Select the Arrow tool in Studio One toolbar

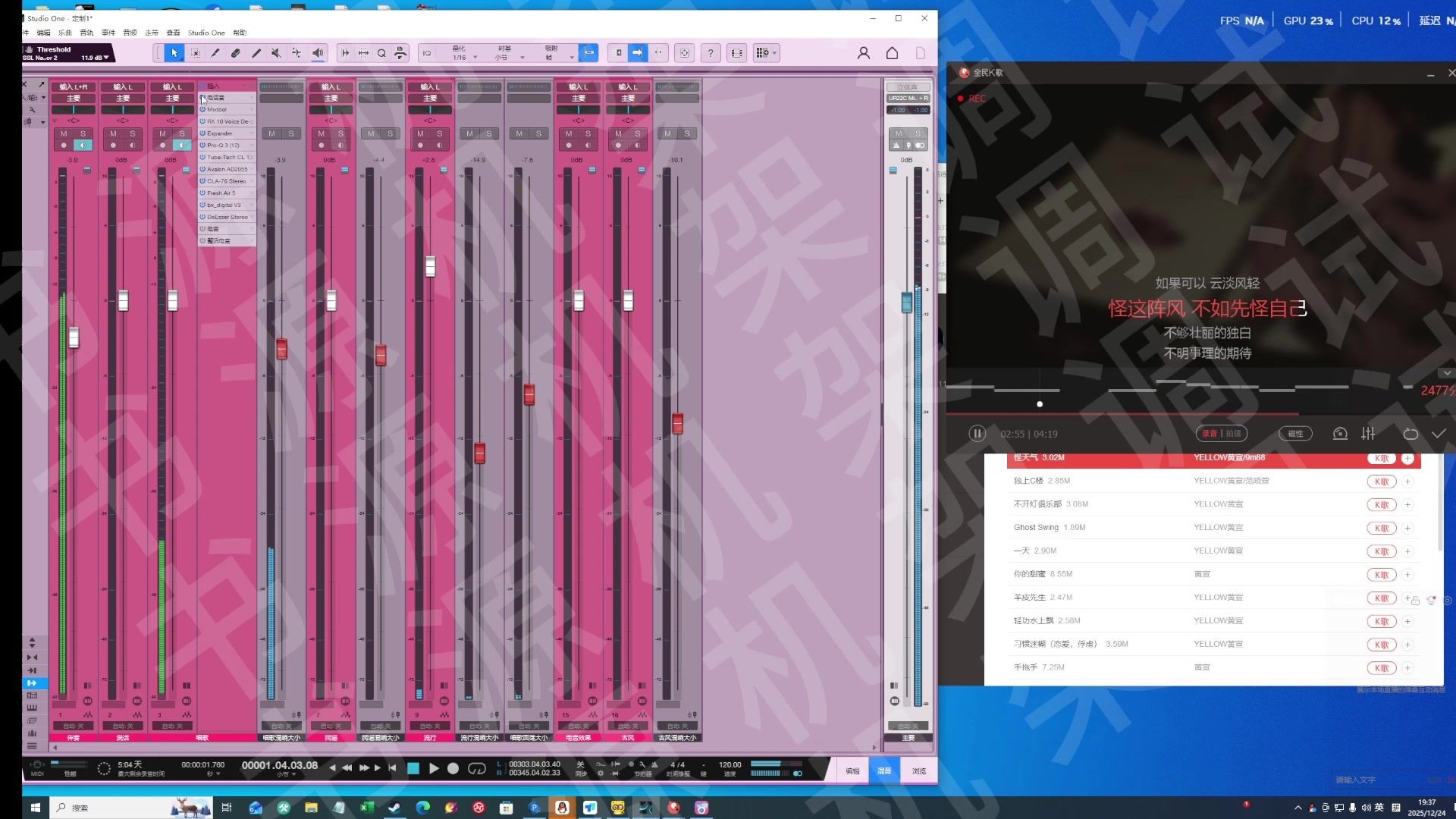pyautogui.click(x=174, y=53)
